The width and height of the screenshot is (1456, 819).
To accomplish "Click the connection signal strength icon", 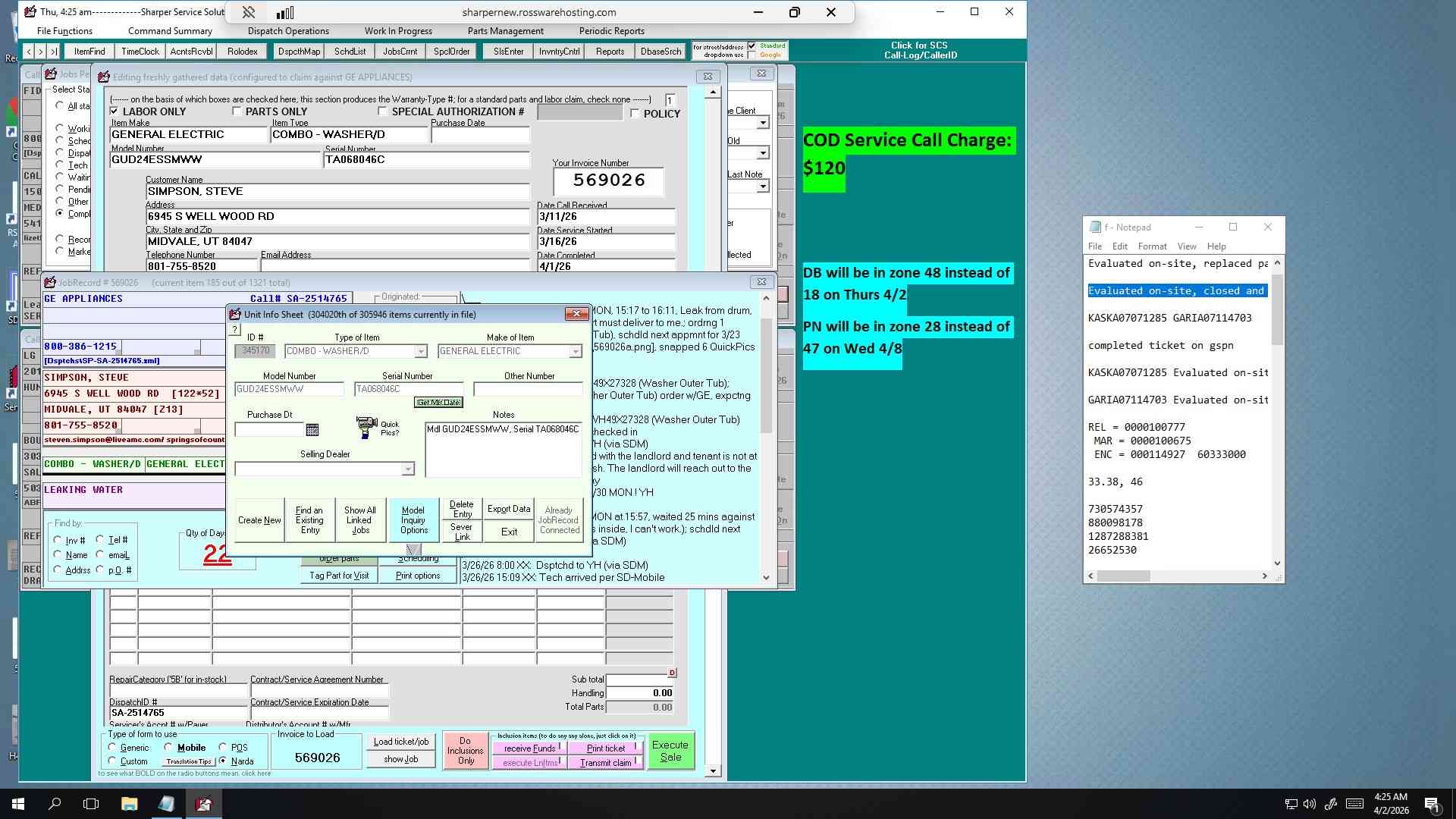I will 285,12.
